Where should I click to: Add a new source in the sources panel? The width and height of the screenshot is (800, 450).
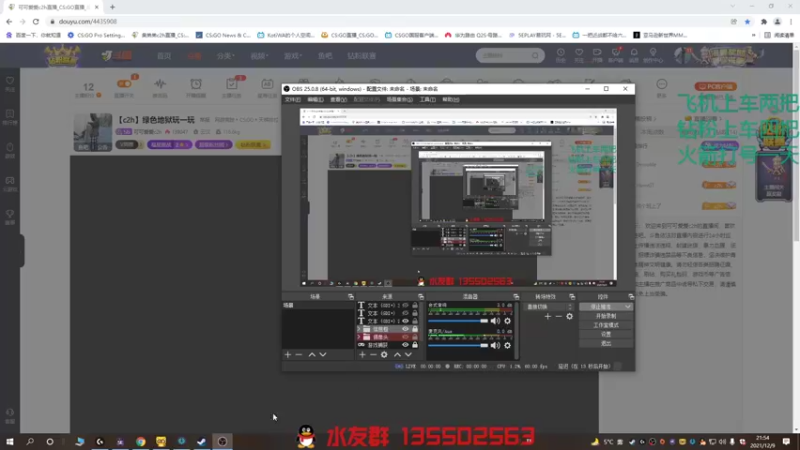click(x=362, y=355)
